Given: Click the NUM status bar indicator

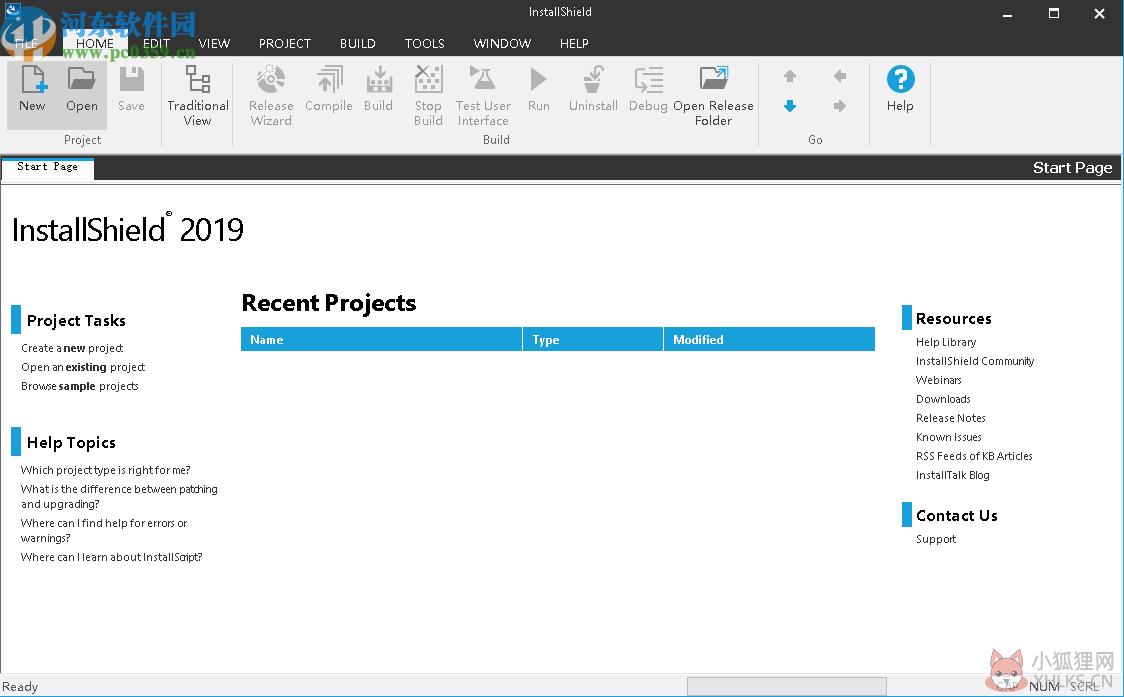Looking at the screenshot, I should point(1044,687).
